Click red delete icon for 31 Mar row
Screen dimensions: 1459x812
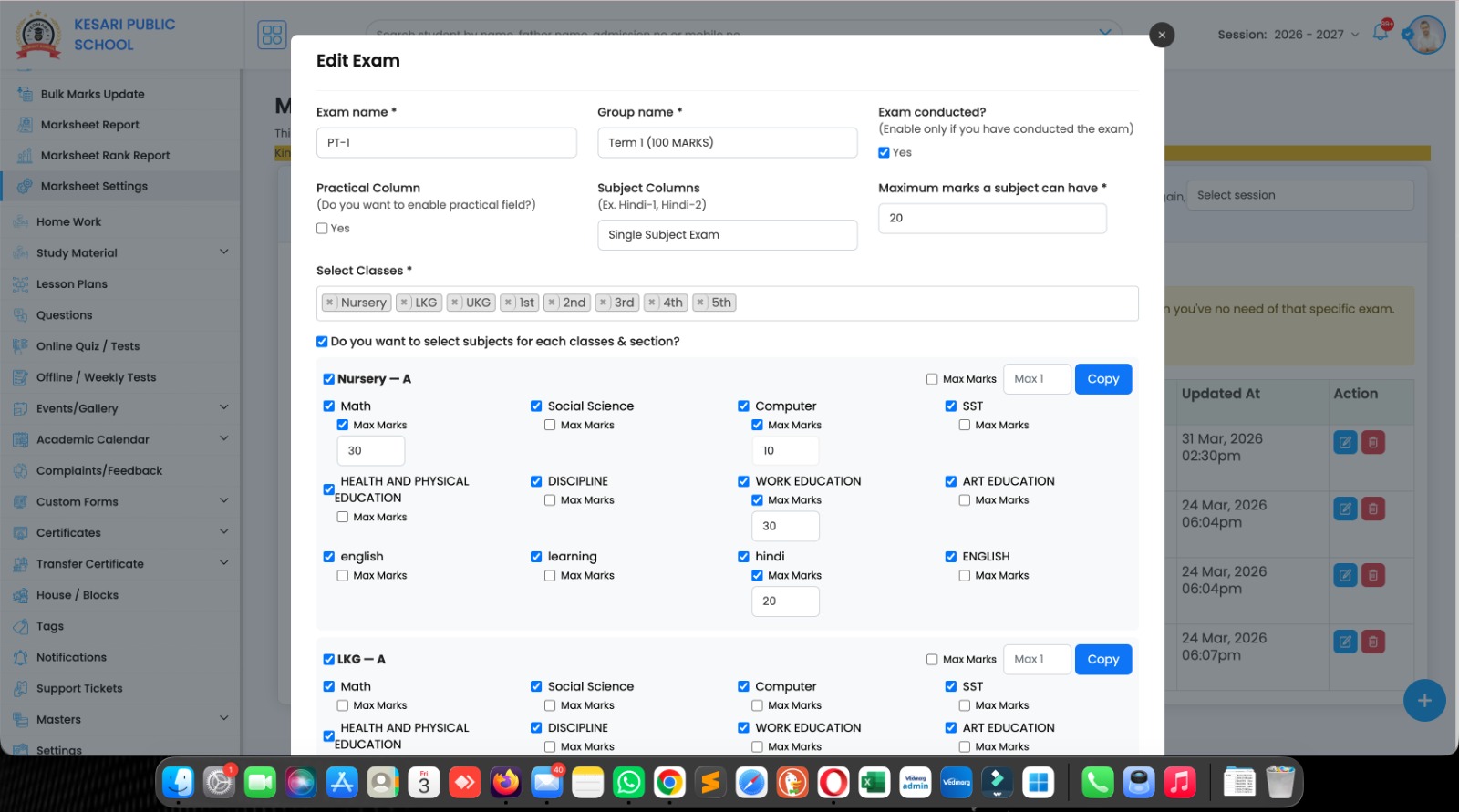[x=1372, y=443]
